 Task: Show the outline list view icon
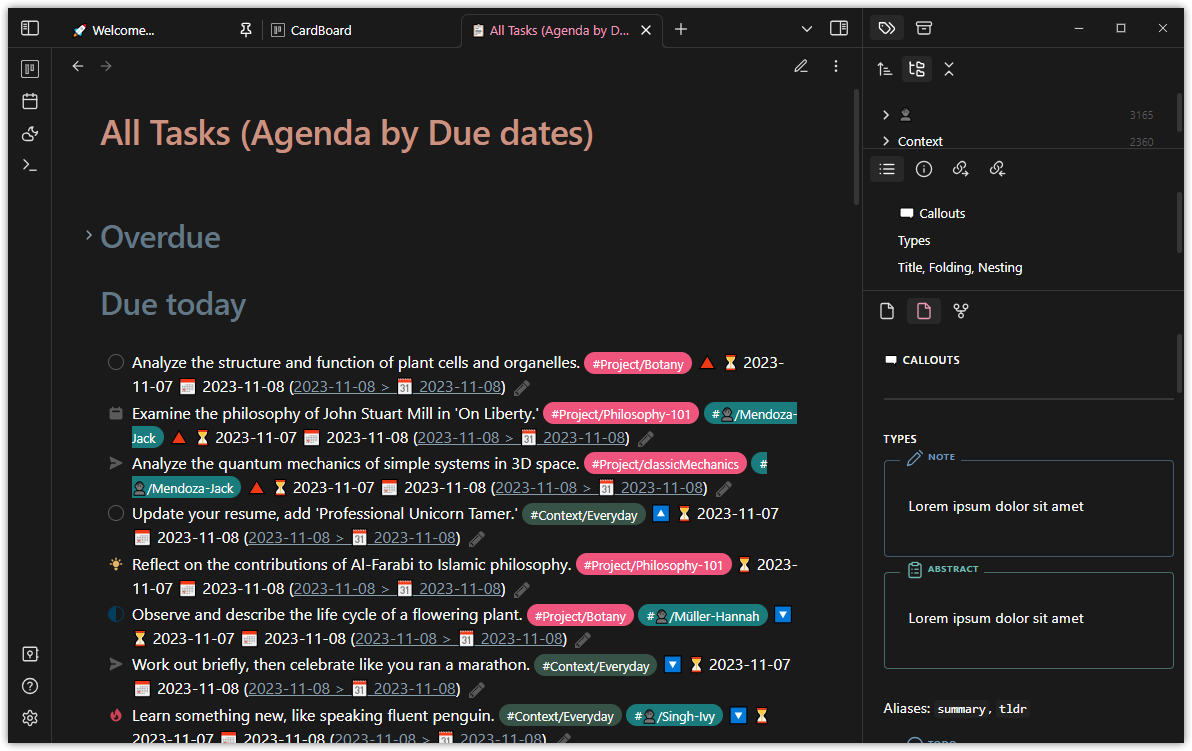(887, 169)
